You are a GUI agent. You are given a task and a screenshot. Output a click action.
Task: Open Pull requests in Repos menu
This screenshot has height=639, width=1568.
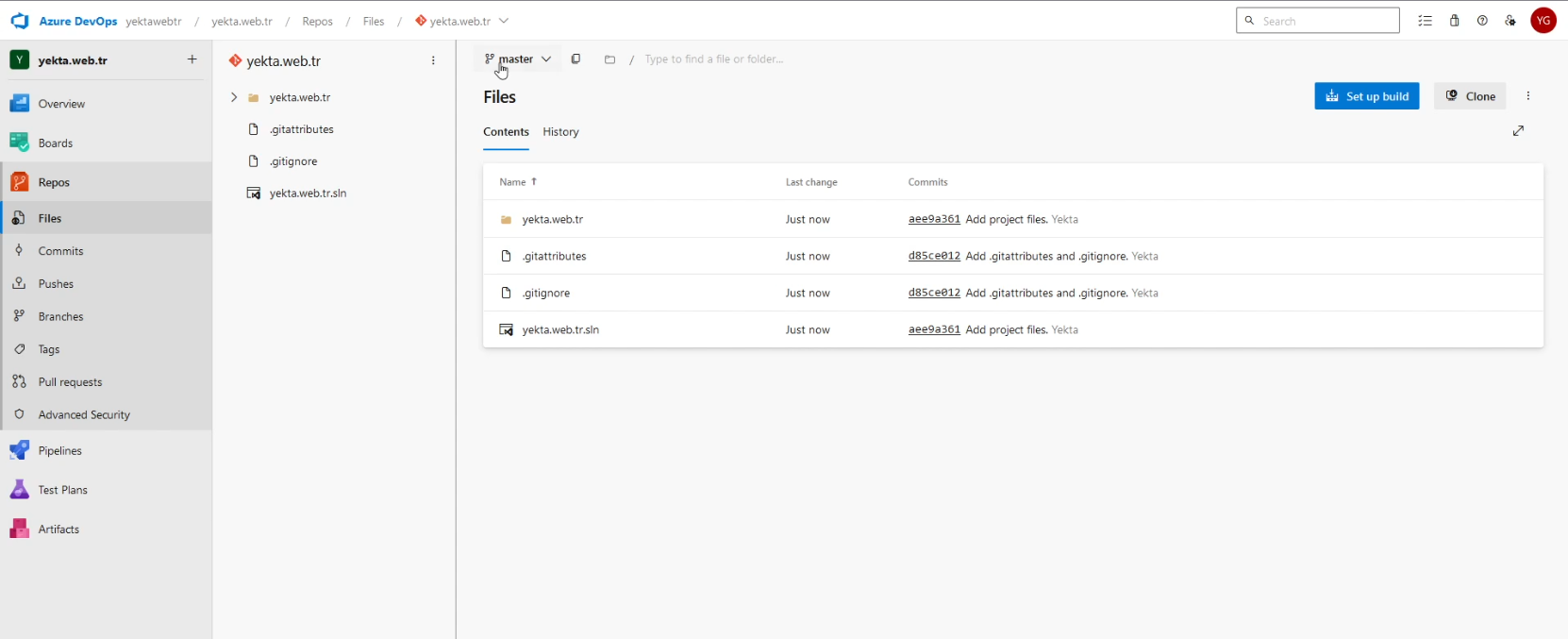click(70, 382)
